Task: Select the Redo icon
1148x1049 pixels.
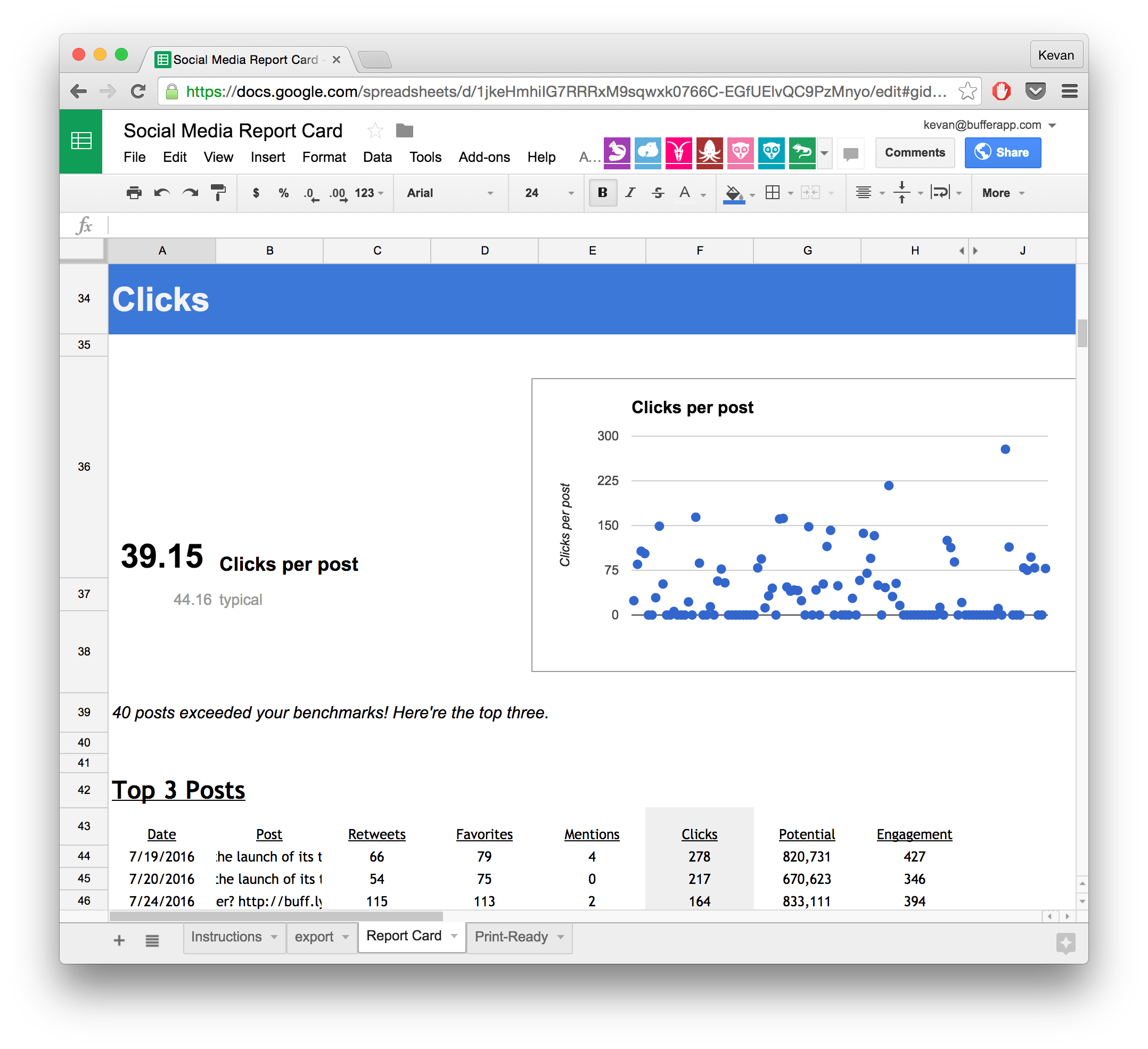Action: [190, 193]
